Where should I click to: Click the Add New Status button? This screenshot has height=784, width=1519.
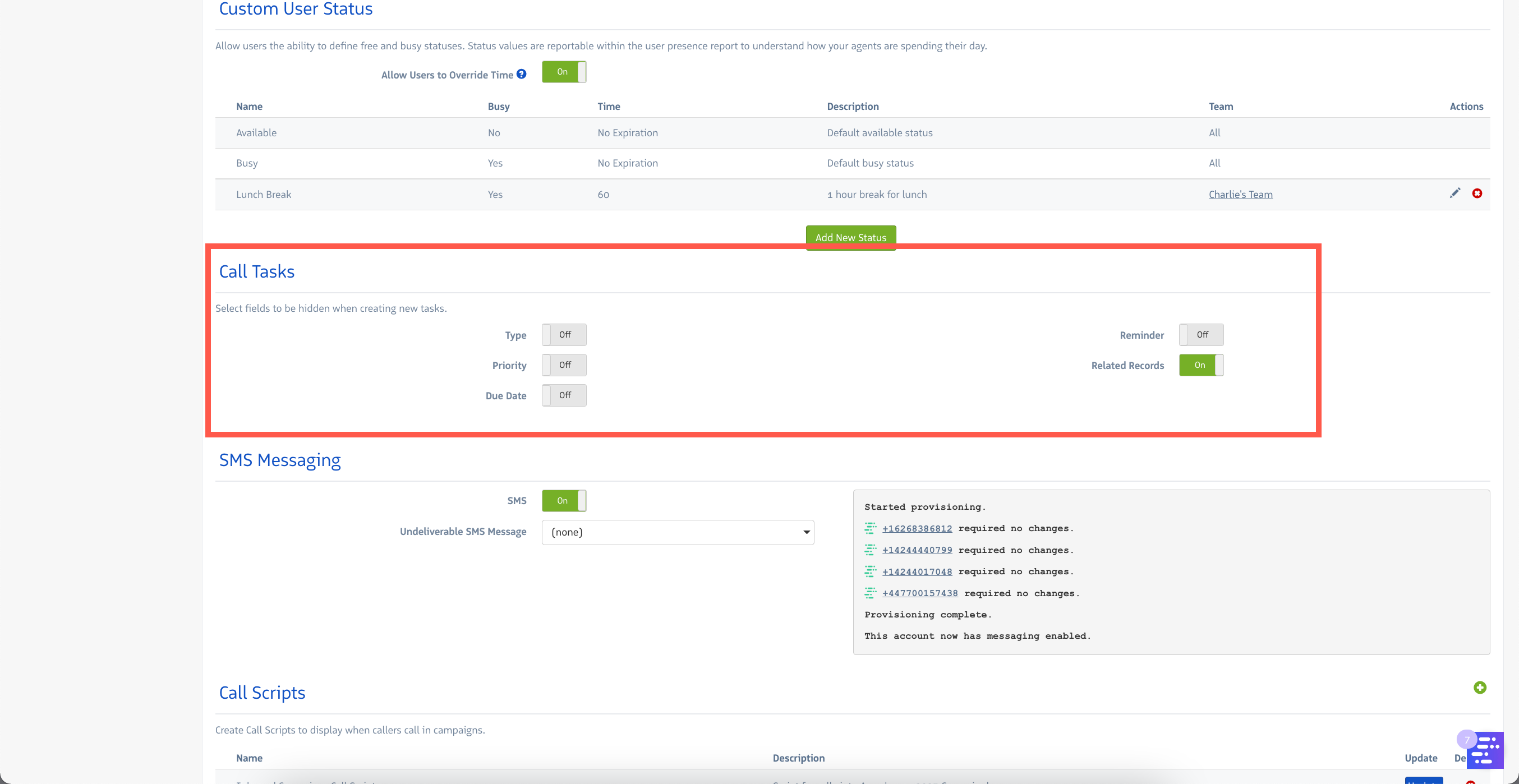pyautogui.click(x=850, y=237)
